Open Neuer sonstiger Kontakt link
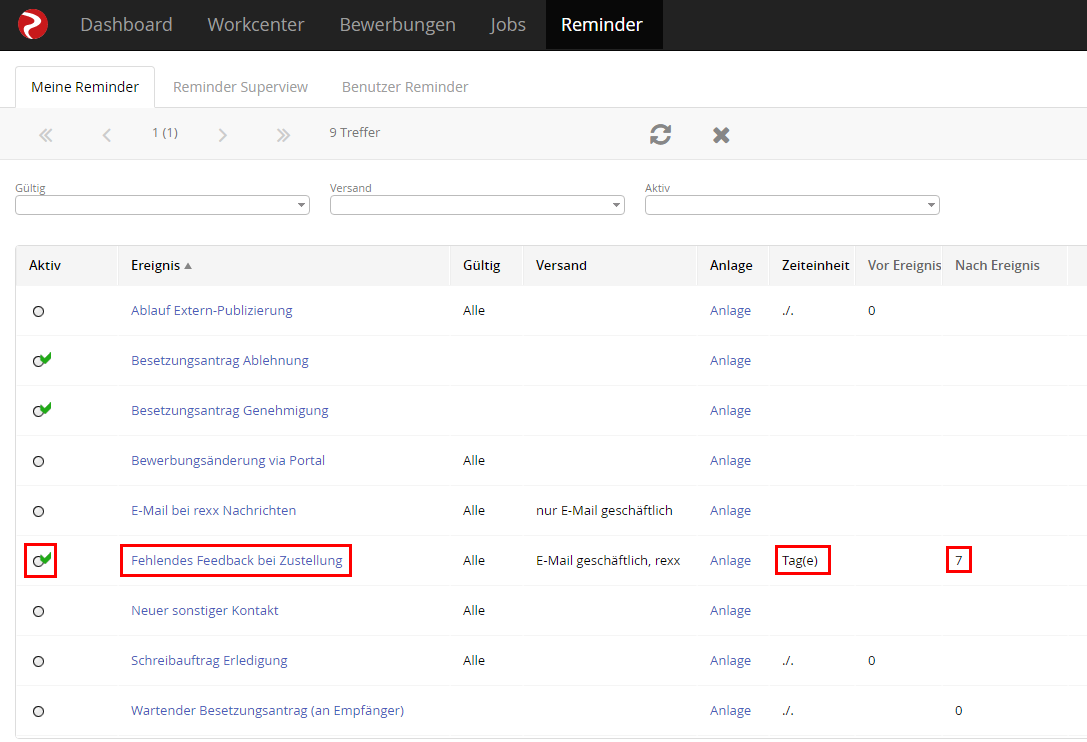This screenshot has height=742, width=1087. pyautogui.click(x=205, y=610)
